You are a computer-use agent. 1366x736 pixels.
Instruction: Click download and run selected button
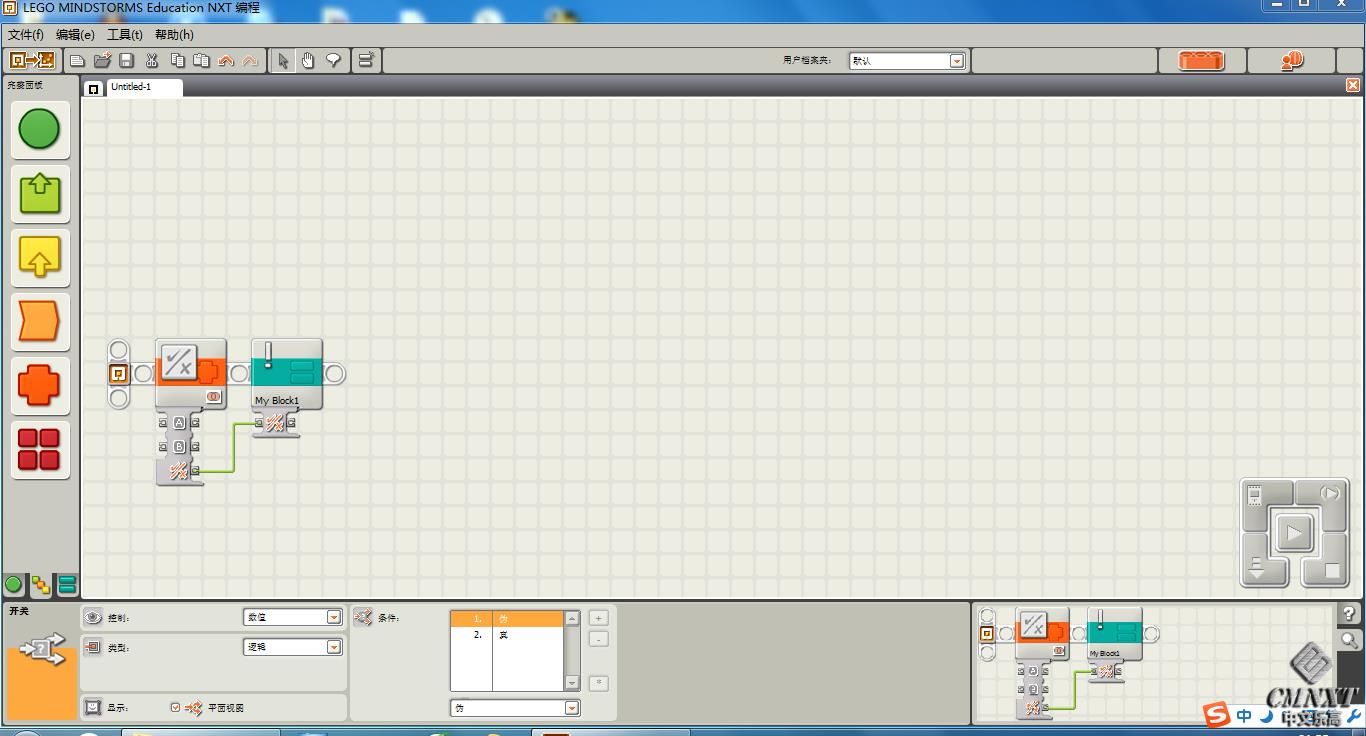tap(1328, 493)
